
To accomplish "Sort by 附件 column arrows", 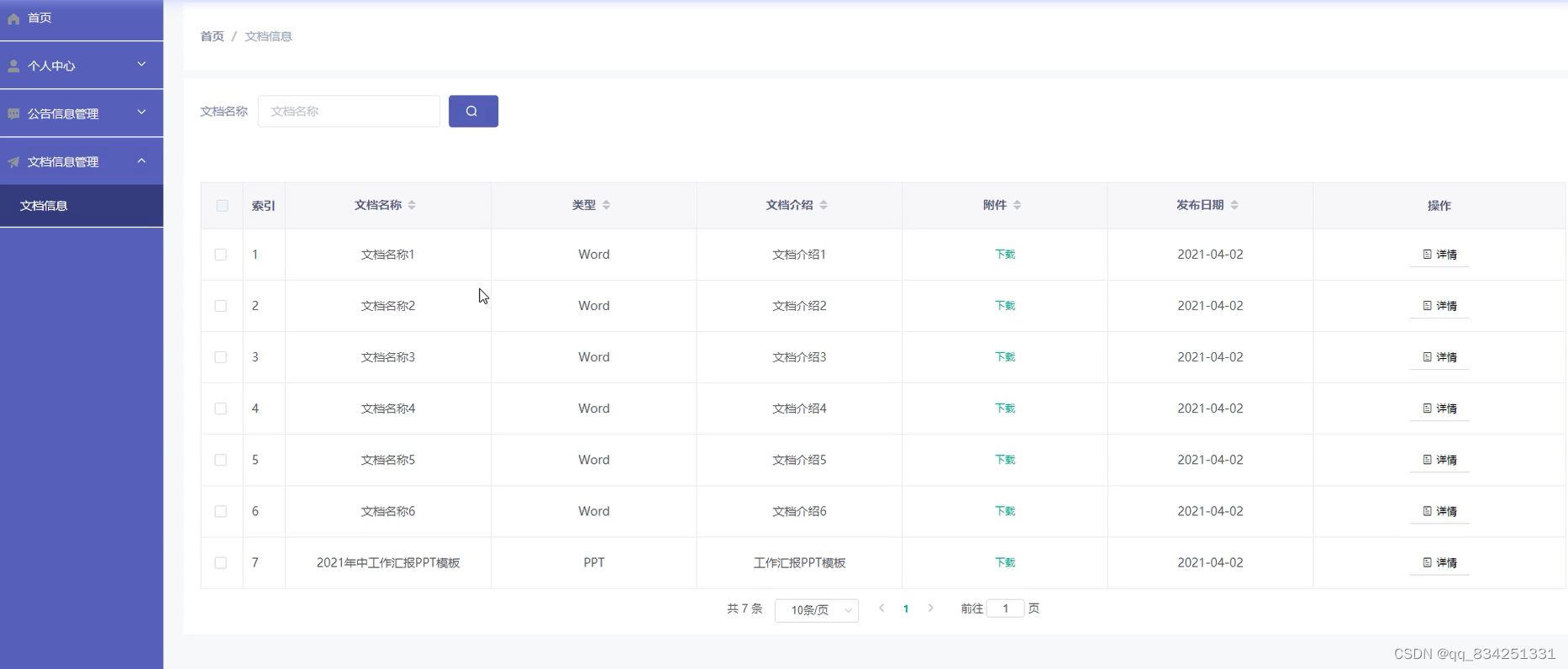I will [1017, 205].
